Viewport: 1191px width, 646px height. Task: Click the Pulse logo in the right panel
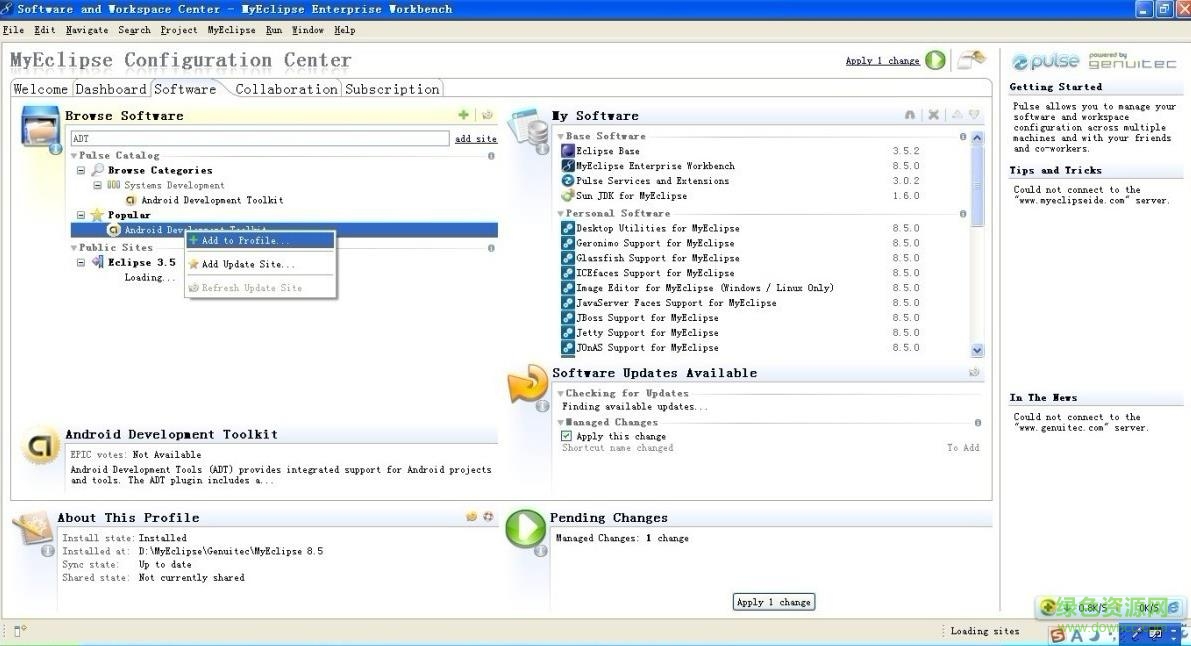pos(1045,61)
